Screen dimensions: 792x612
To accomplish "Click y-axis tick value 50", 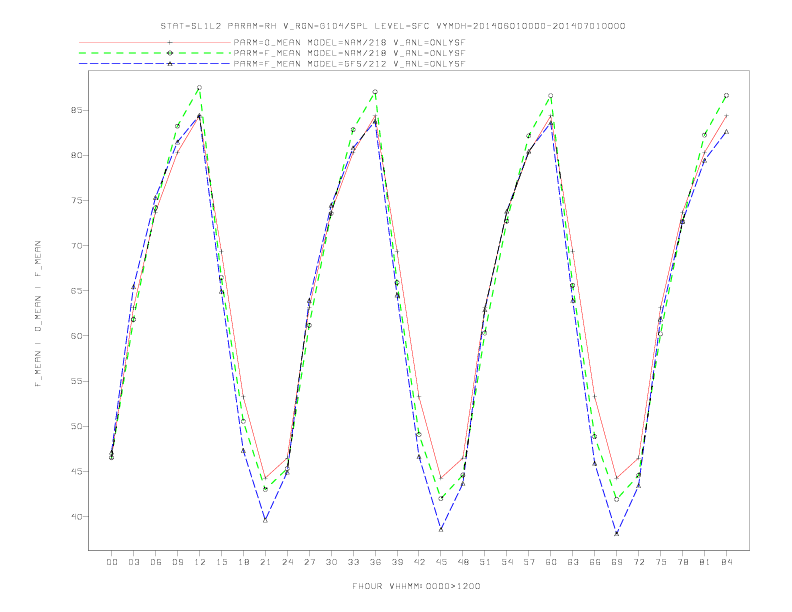I will pyautogui.click(x=77, y=426).
